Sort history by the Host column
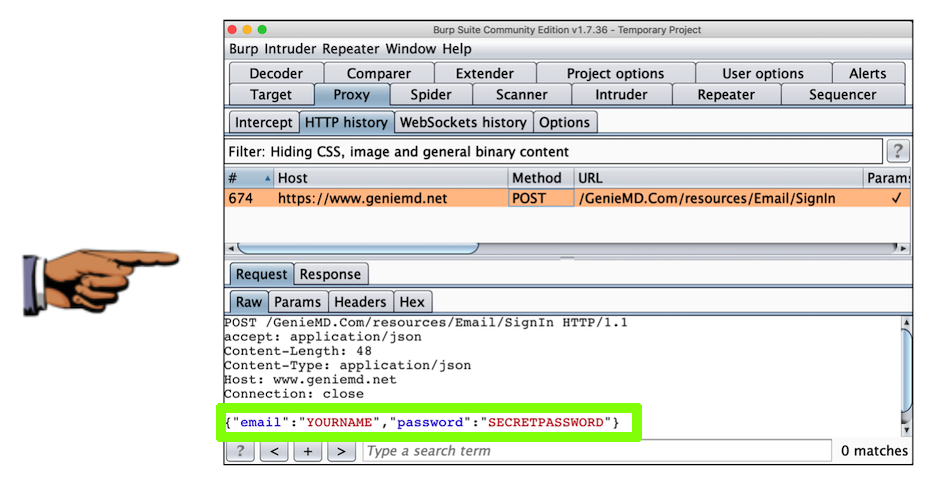932x488 pixels. point(391,178)
